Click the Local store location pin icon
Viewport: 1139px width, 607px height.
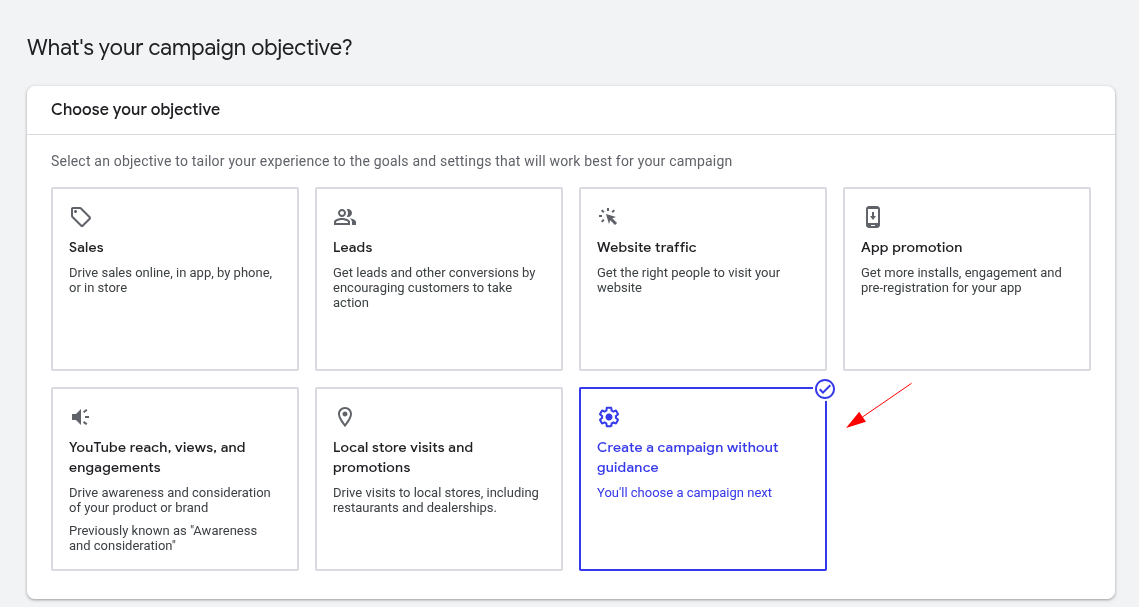pos(345,417)
